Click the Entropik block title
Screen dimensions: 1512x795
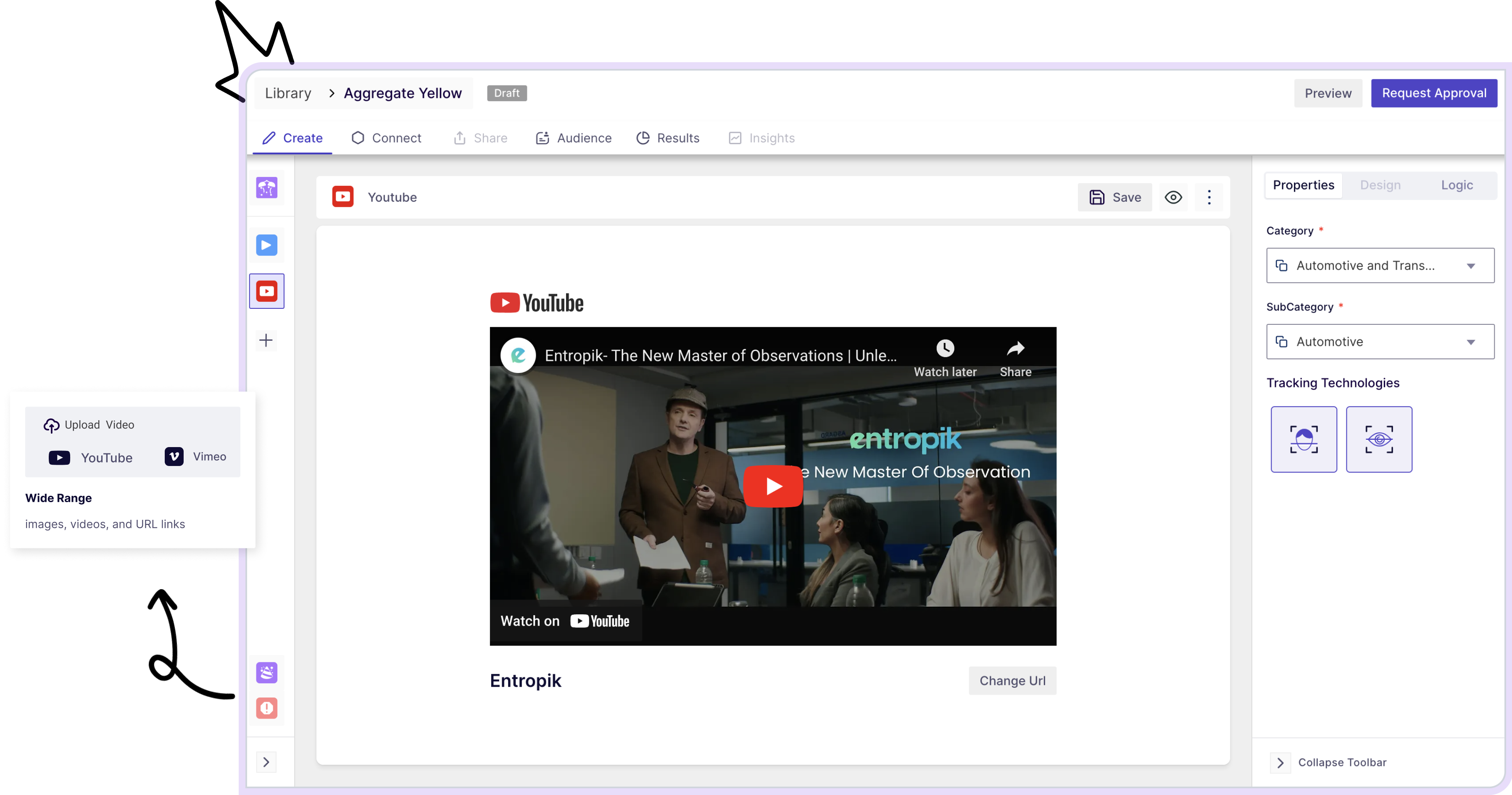pyautogui.click(x=525, y=681)
